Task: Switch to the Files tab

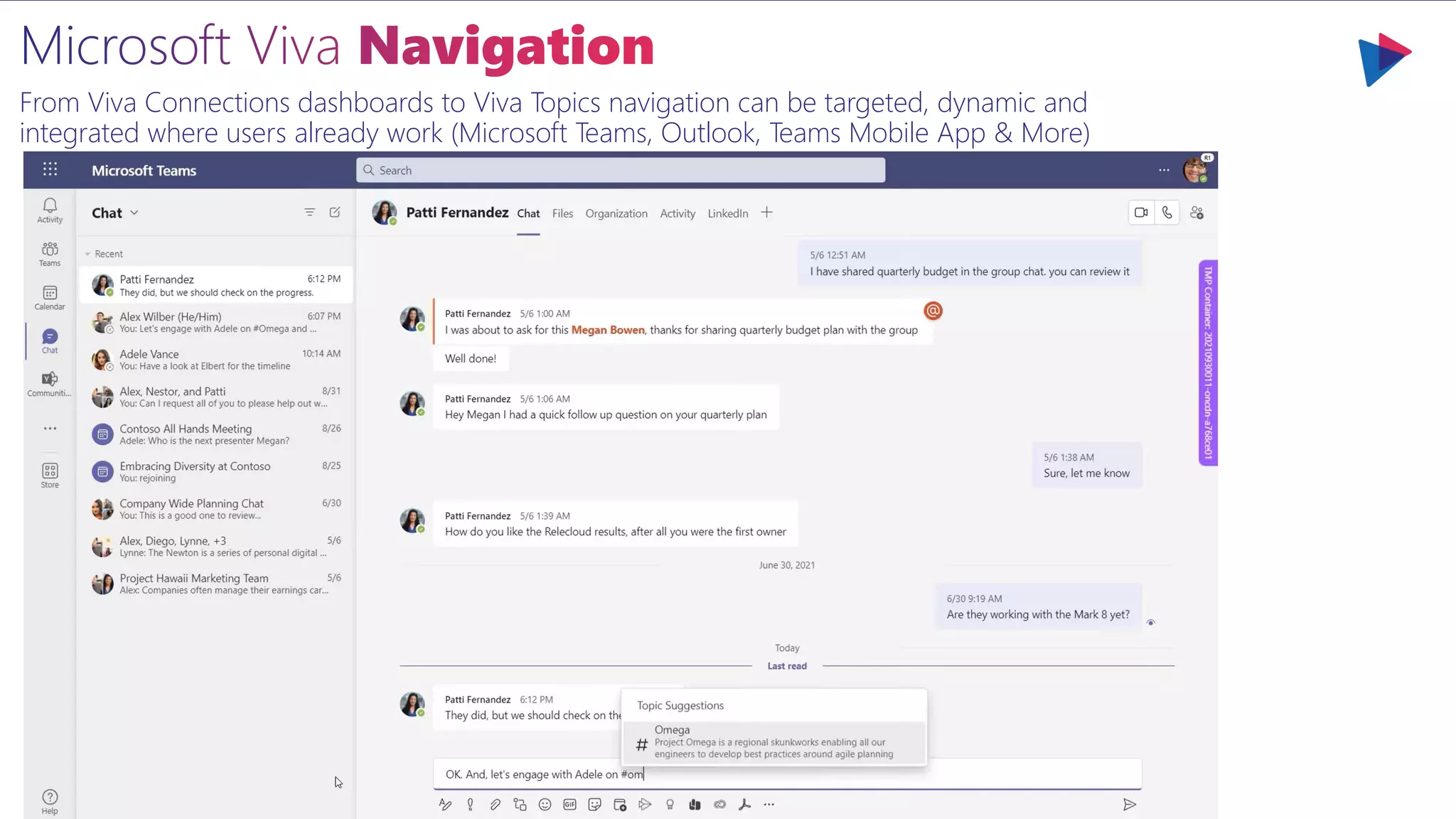Action: tap(562, 213)
